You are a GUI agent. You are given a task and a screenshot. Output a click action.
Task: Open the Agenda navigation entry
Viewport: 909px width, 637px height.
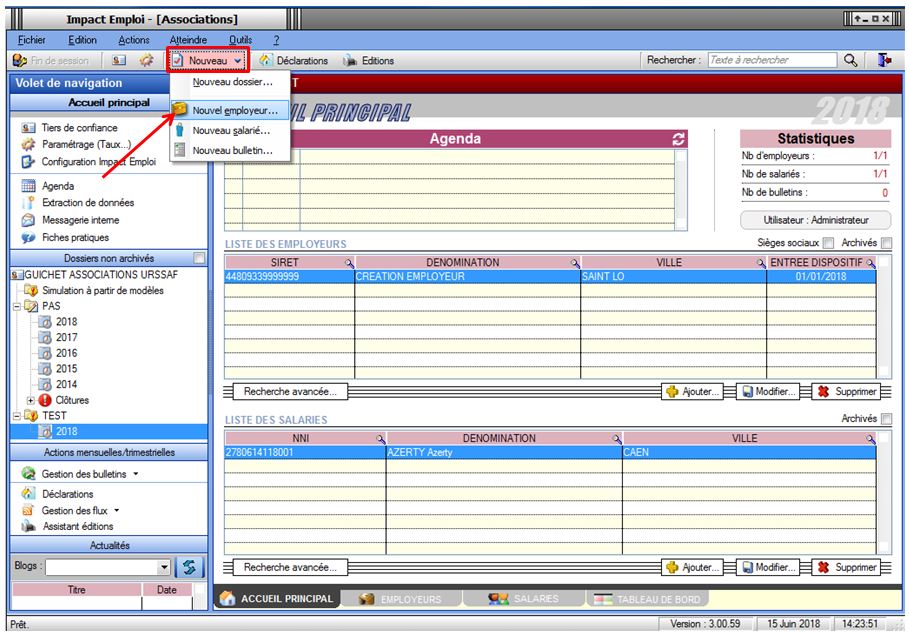57,186
